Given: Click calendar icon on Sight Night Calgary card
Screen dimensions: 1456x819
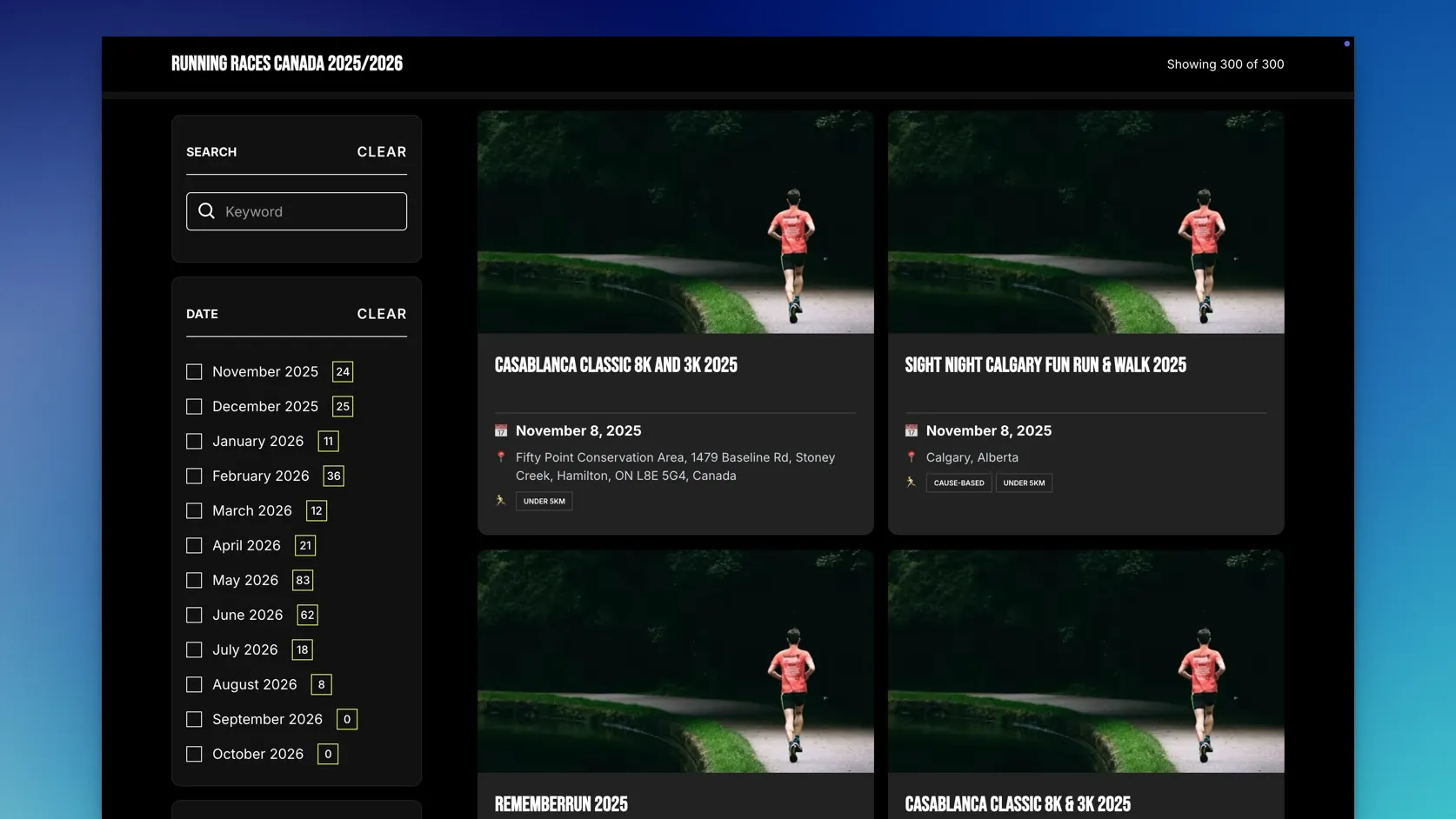Looking at the screenshot, I should 912,430.
